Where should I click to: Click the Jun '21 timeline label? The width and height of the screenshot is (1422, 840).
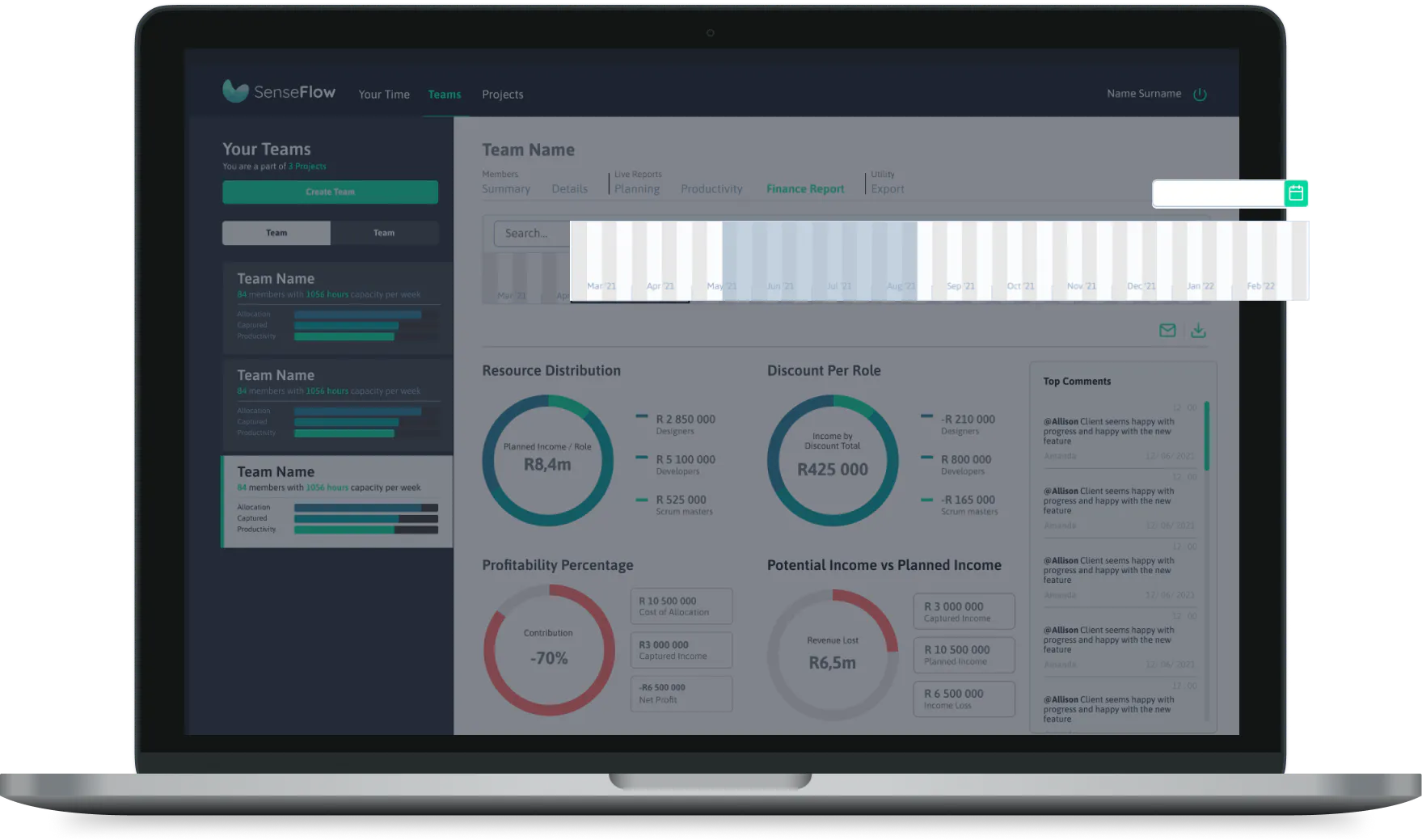point(780,286)
